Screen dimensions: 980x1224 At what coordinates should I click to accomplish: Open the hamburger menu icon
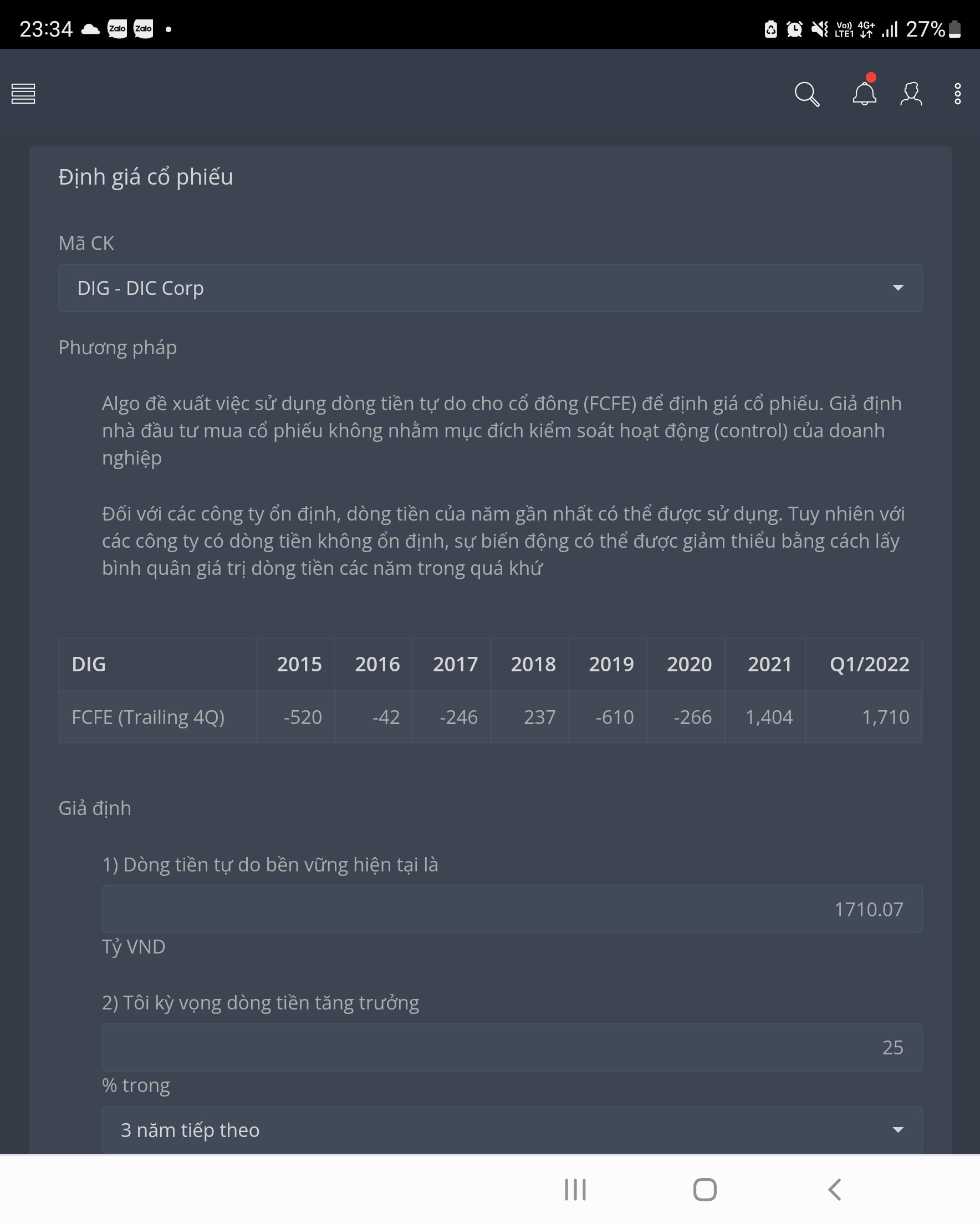coord(23,94)
